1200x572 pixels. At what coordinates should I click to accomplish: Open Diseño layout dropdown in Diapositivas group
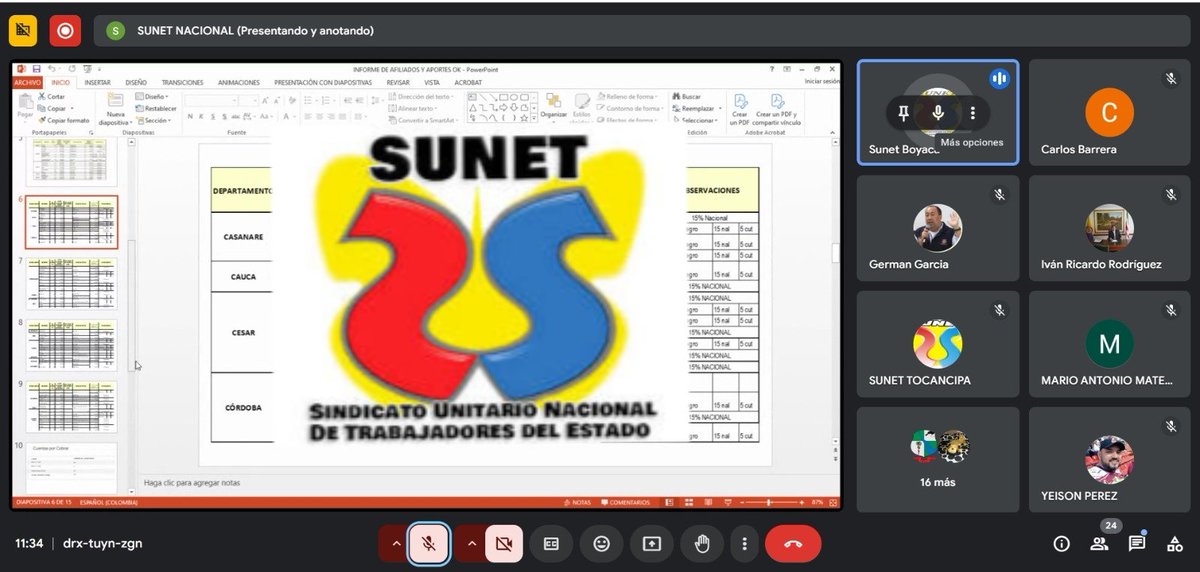tap(155, 97)
